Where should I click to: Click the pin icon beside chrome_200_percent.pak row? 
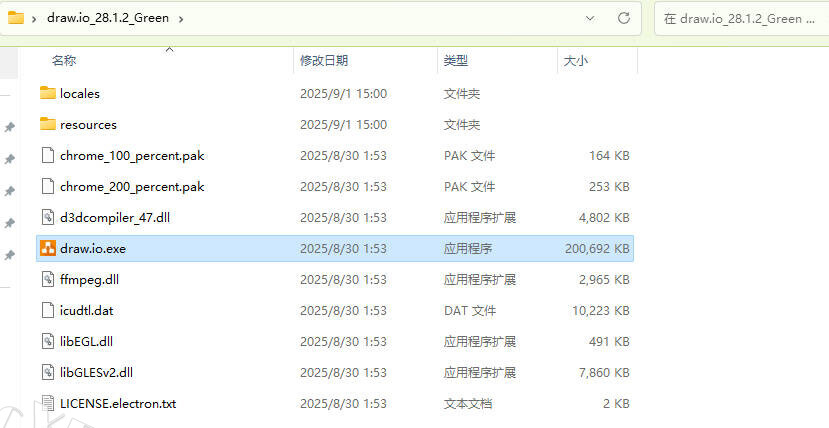click(10, 191)
